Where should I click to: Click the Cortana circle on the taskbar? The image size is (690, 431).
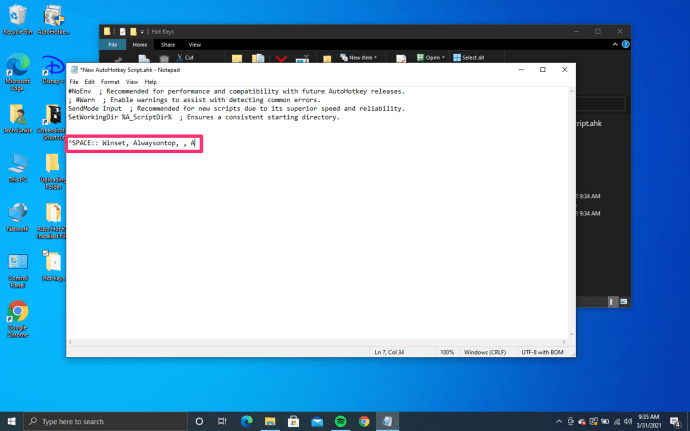[x=199, y=421]
